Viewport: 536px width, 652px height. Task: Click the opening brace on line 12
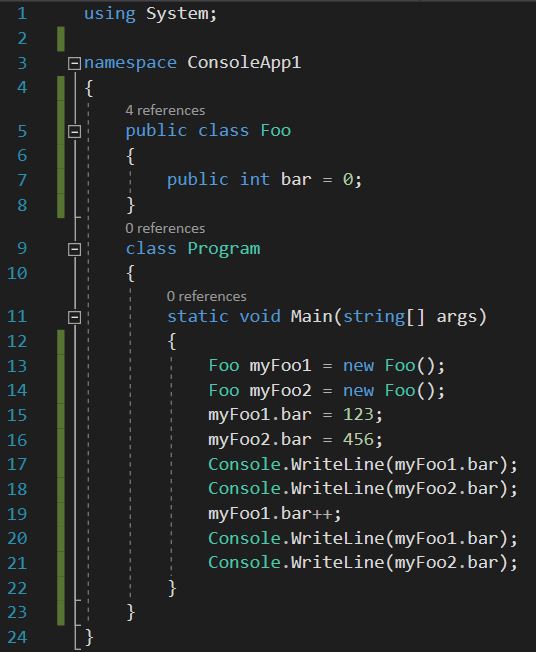pyautogui.click(x=172, y=342)
